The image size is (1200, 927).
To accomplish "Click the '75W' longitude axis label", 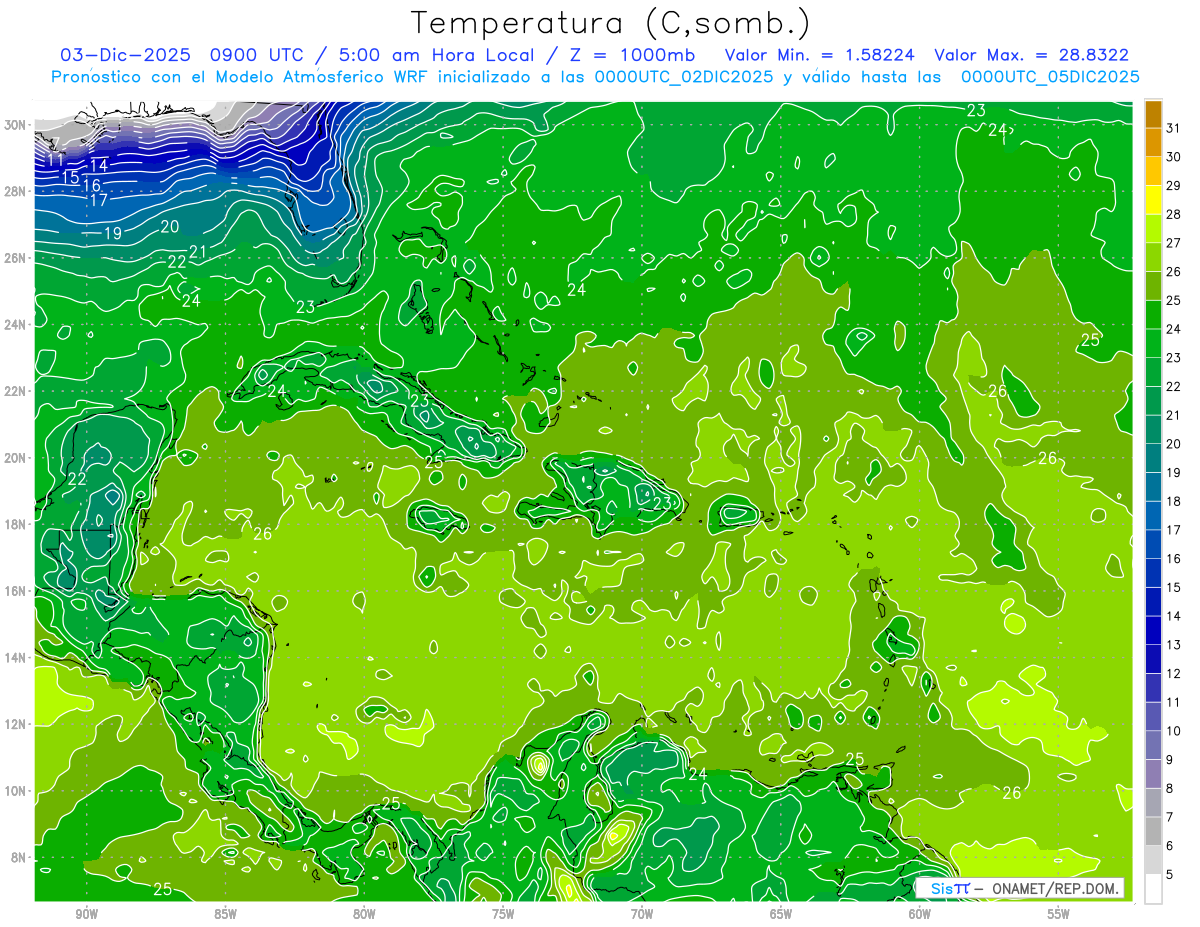I will [503, 914].
